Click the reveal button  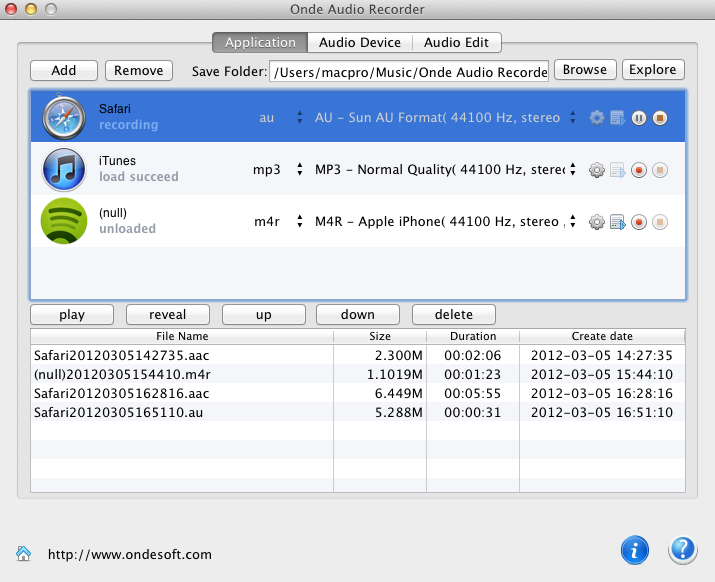coord(168,315)
